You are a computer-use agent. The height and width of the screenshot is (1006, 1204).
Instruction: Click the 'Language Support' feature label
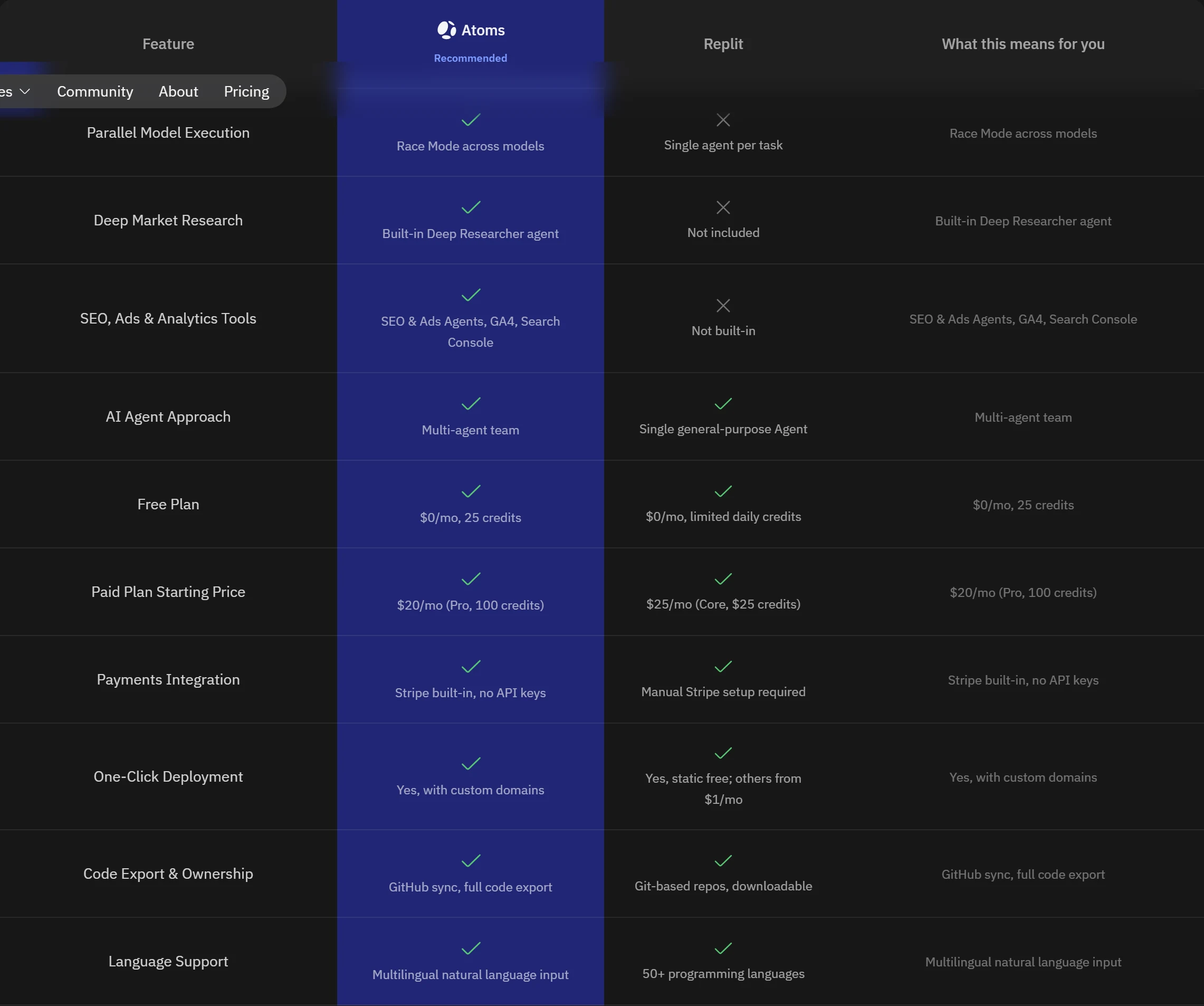[x=168, y=961]
